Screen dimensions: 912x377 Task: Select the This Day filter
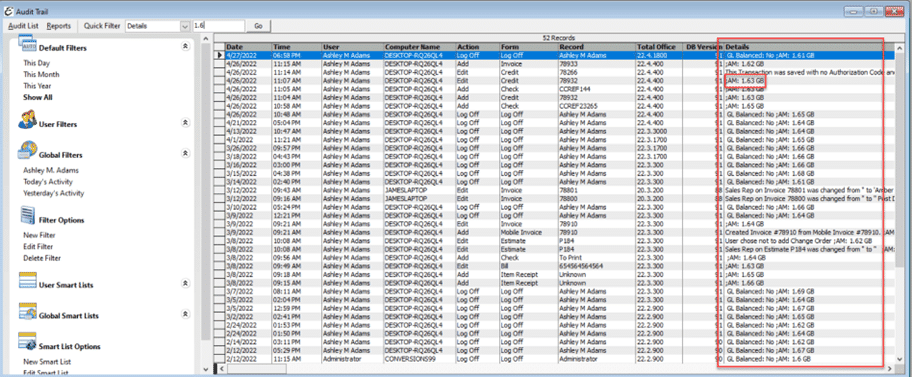[37, 63]
